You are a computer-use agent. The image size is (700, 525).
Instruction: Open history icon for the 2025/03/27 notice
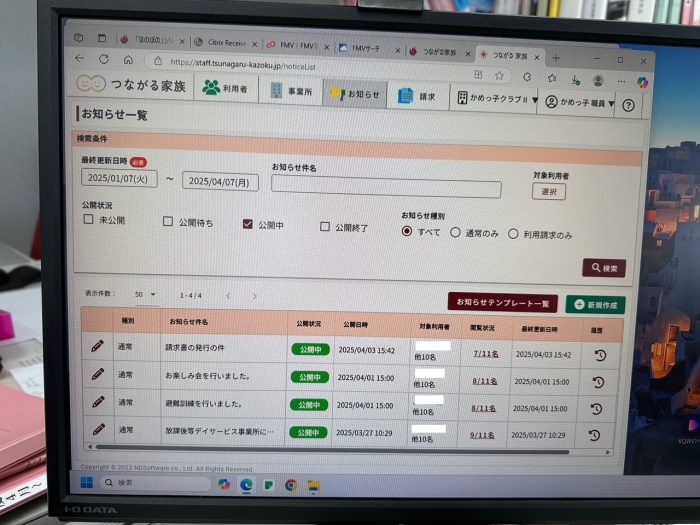[595, 435]
